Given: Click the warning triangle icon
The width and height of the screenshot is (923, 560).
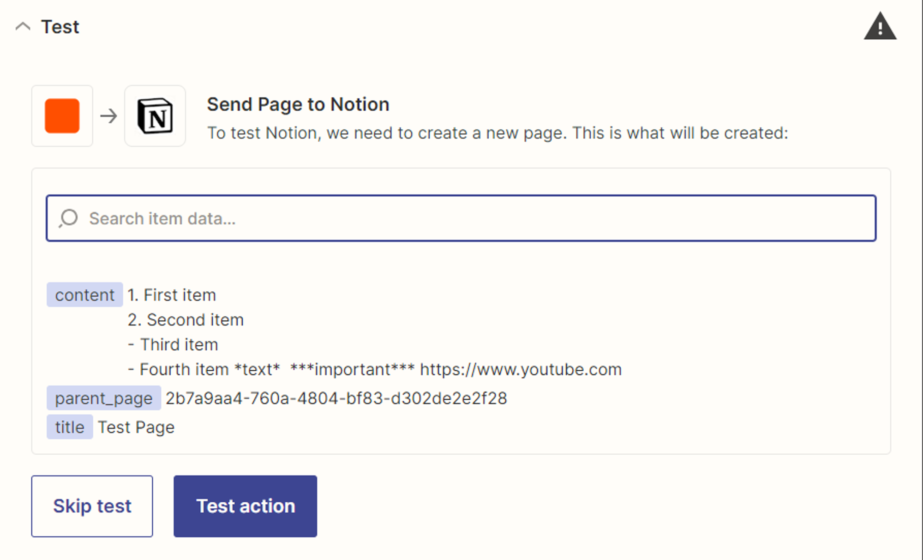Looking at the screenshot, I should click(880, 26).
